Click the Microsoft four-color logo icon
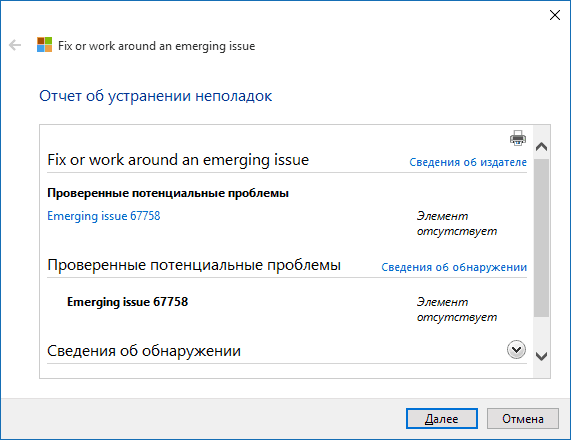The height and width of the screenshot is (440, 571). tap(44, 45)
